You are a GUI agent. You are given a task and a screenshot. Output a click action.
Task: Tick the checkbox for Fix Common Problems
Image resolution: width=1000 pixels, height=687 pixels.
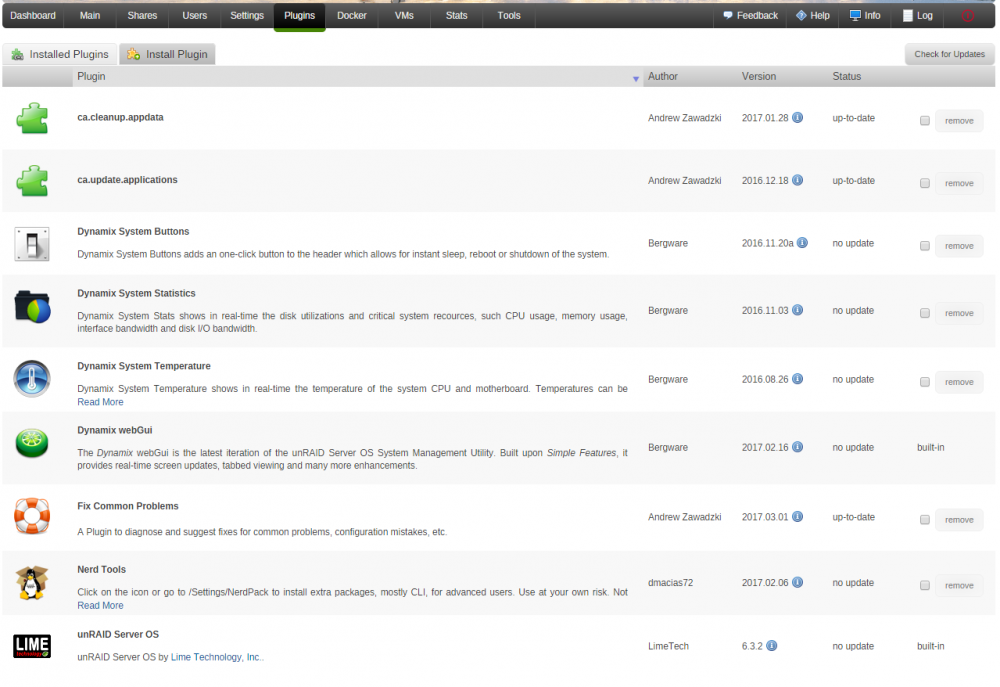click(x=925, y=520)
